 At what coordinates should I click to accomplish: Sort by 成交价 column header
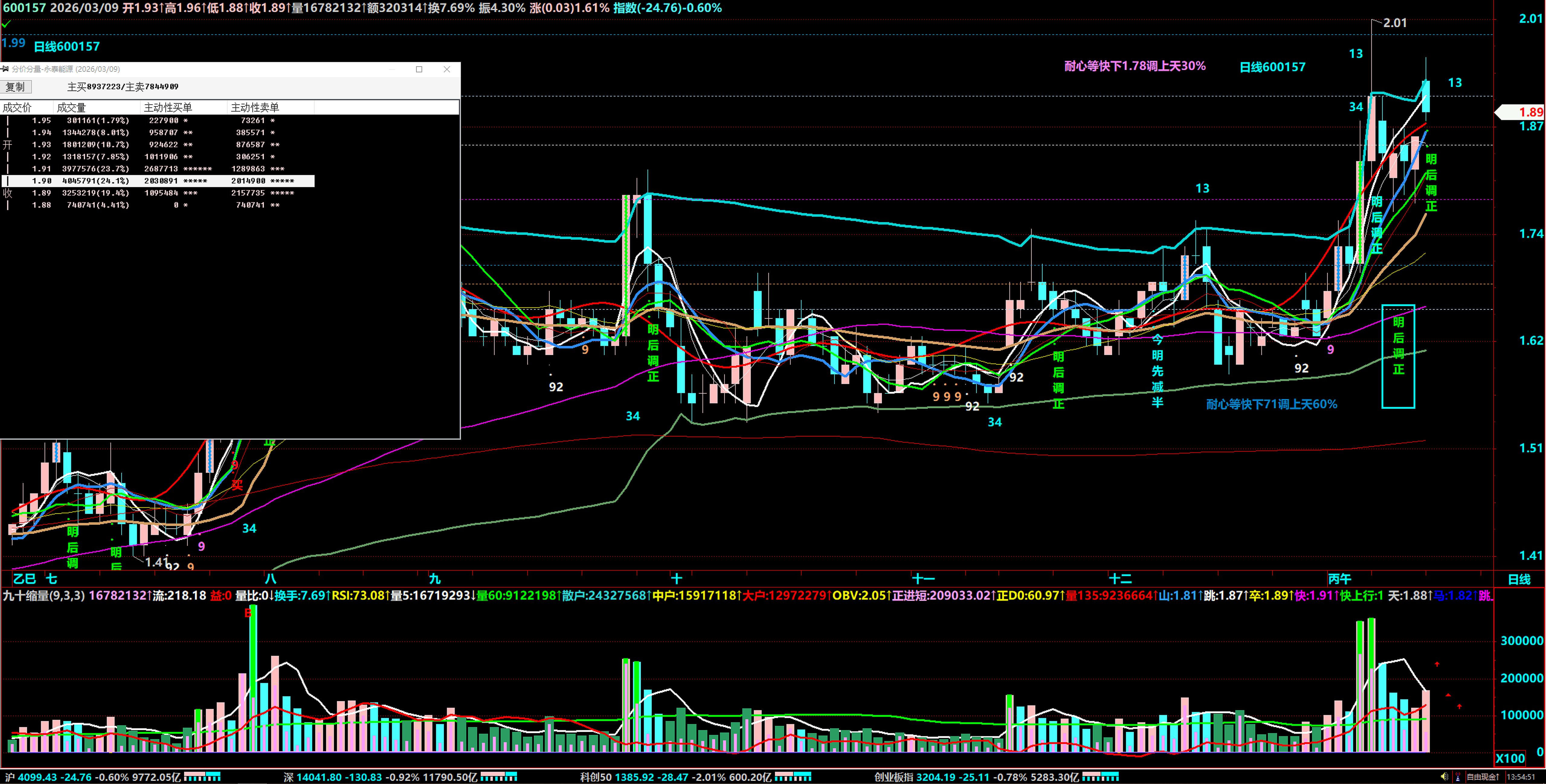pyautogui.click(x=17, y=108)
